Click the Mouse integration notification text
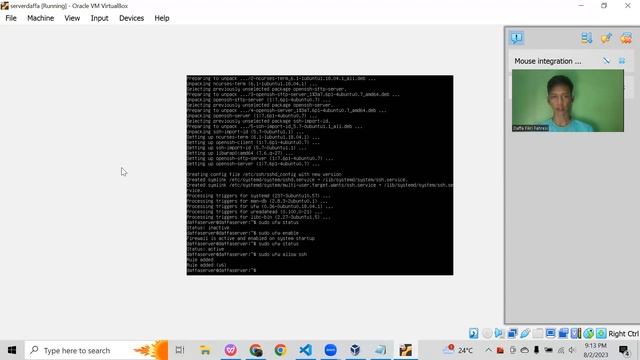 tap(547, 61)
